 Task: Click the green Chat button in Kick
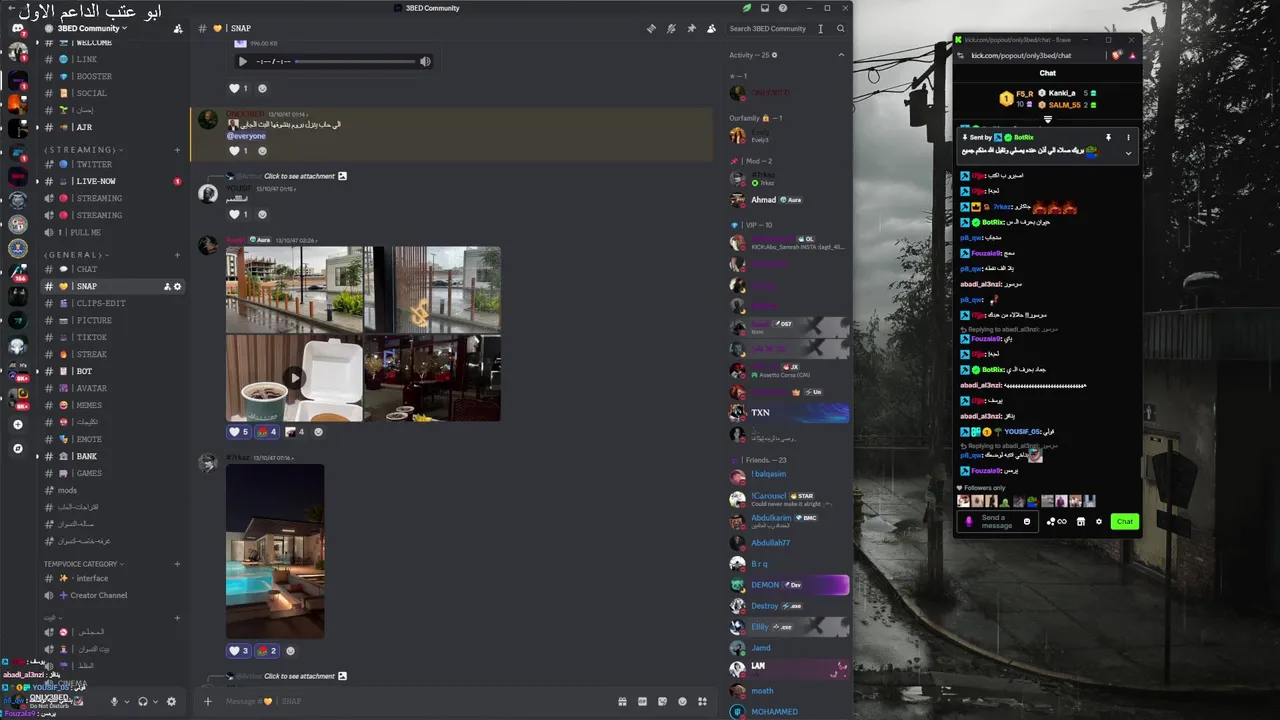tap(1125, 521)
